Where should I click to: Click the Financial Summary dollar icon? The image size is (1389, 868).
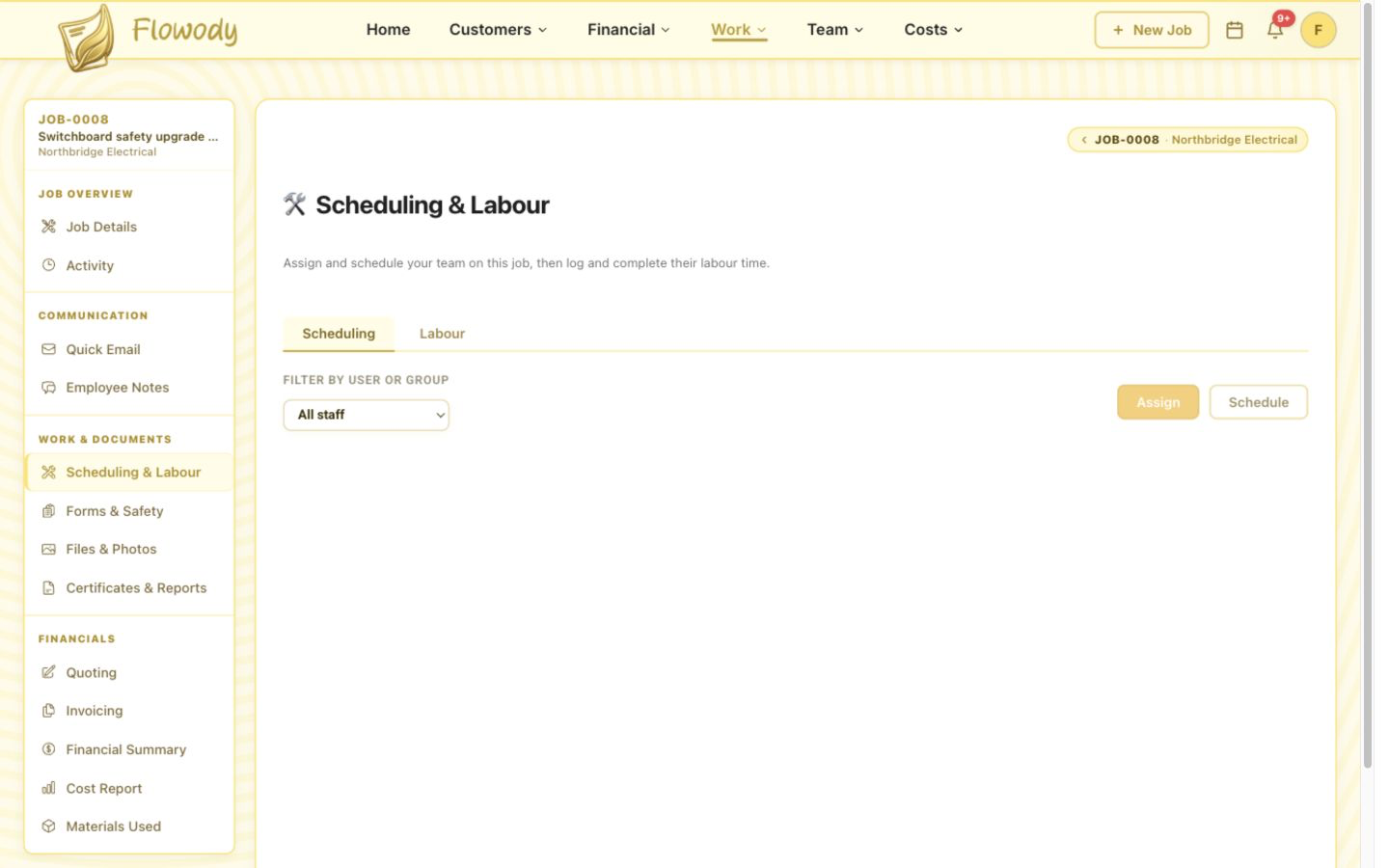click(48, 749)
